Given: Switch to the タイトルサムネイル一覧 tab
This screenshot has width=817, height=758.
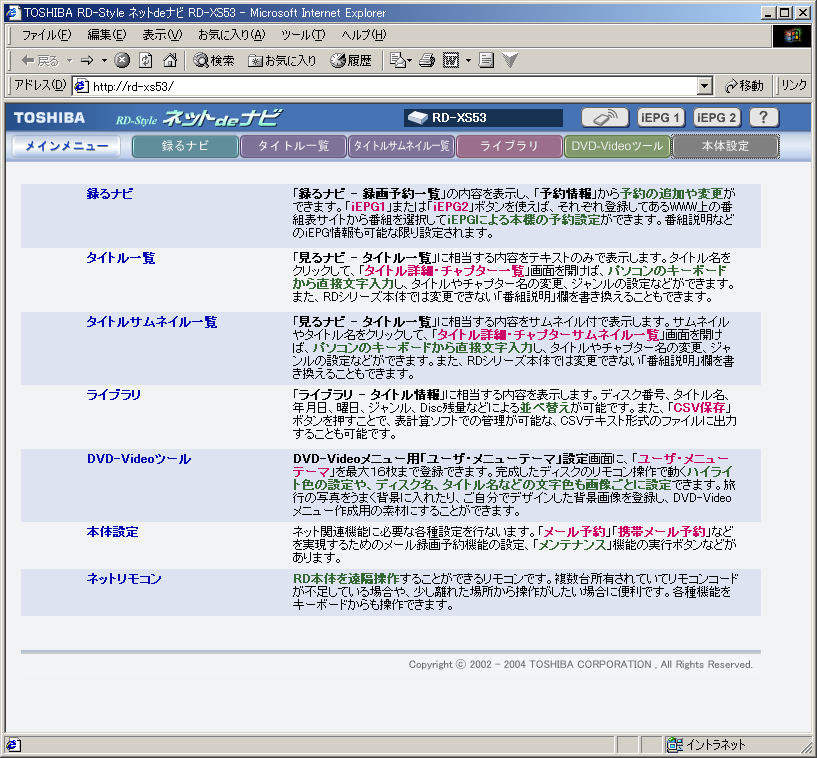Looking at the screenshot, I should coord(401,146).
